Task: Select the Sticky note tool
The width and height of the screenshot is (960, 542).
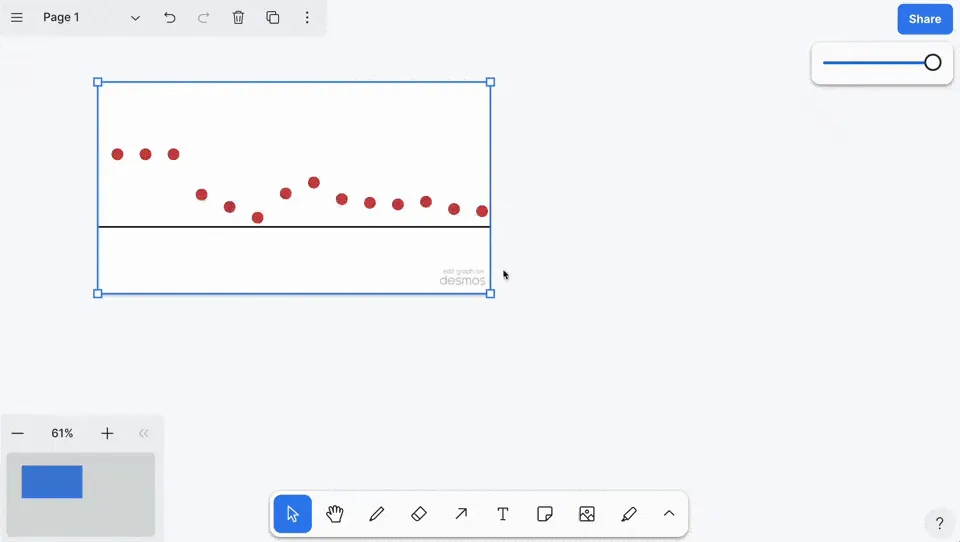Action: tap(545, 514)
